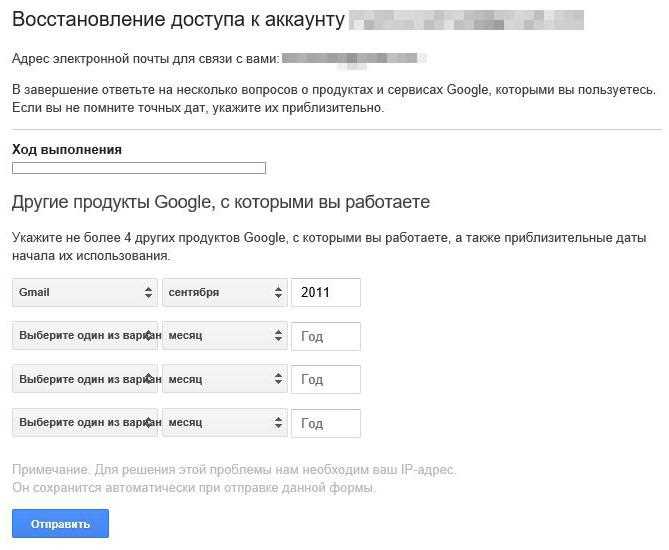669x550 pixels.
Task: Open third row product selection dropdown
Action: coord(85,380)
